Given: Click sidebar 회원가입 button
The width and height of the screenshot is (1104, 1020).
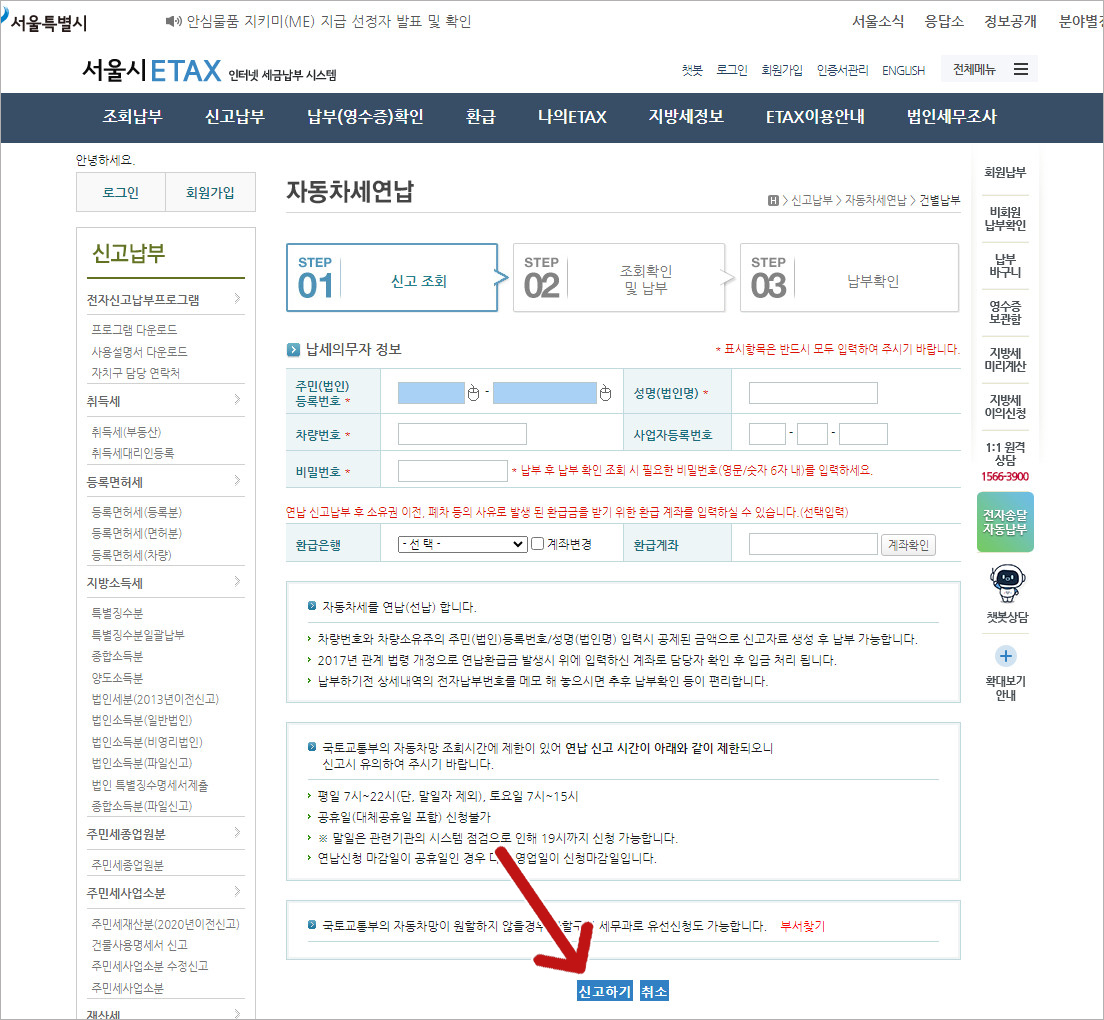Looking at the screenshot, I should coord(210,192).
